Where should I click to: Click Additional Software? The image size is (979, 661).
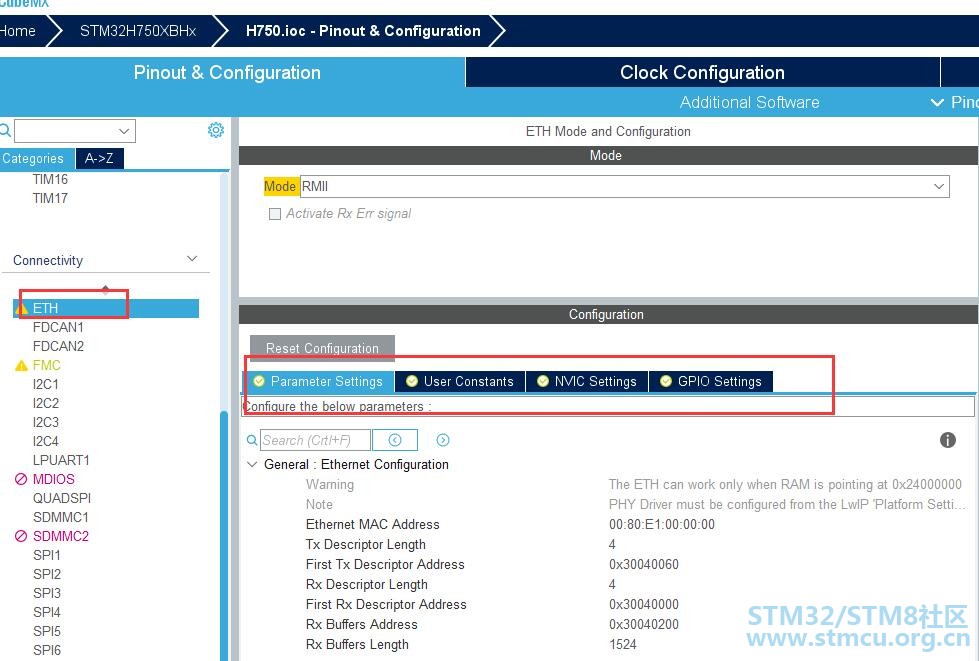click(x=749, y=102)
